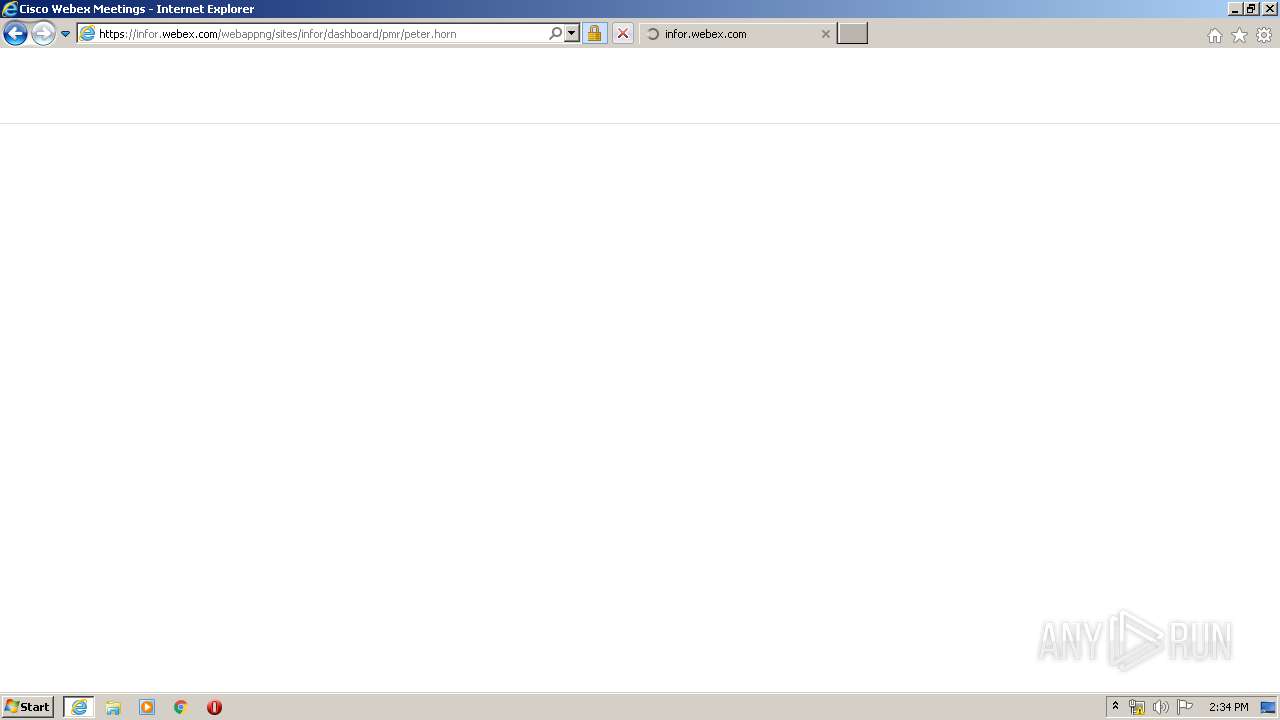Screen dimensions: 1280x720
Task: Show hidden system tray icons
Action: (1116, 707)
